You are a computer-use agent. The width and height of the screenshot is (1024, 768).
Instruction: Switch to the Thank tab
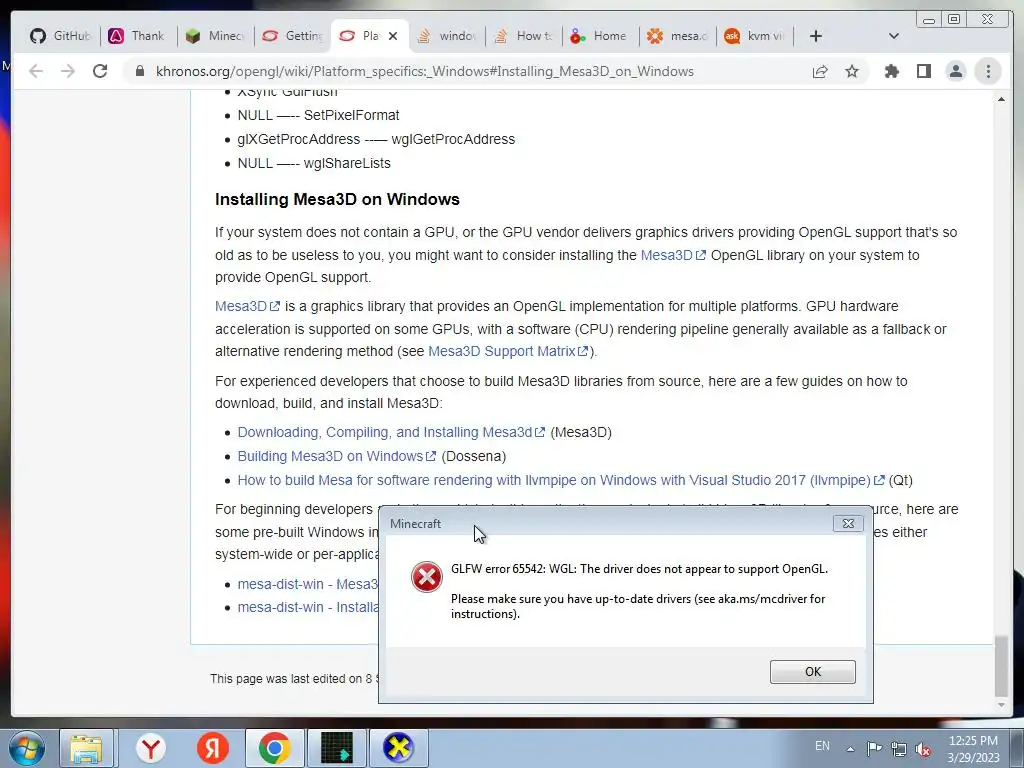click(x=136, y=36)
